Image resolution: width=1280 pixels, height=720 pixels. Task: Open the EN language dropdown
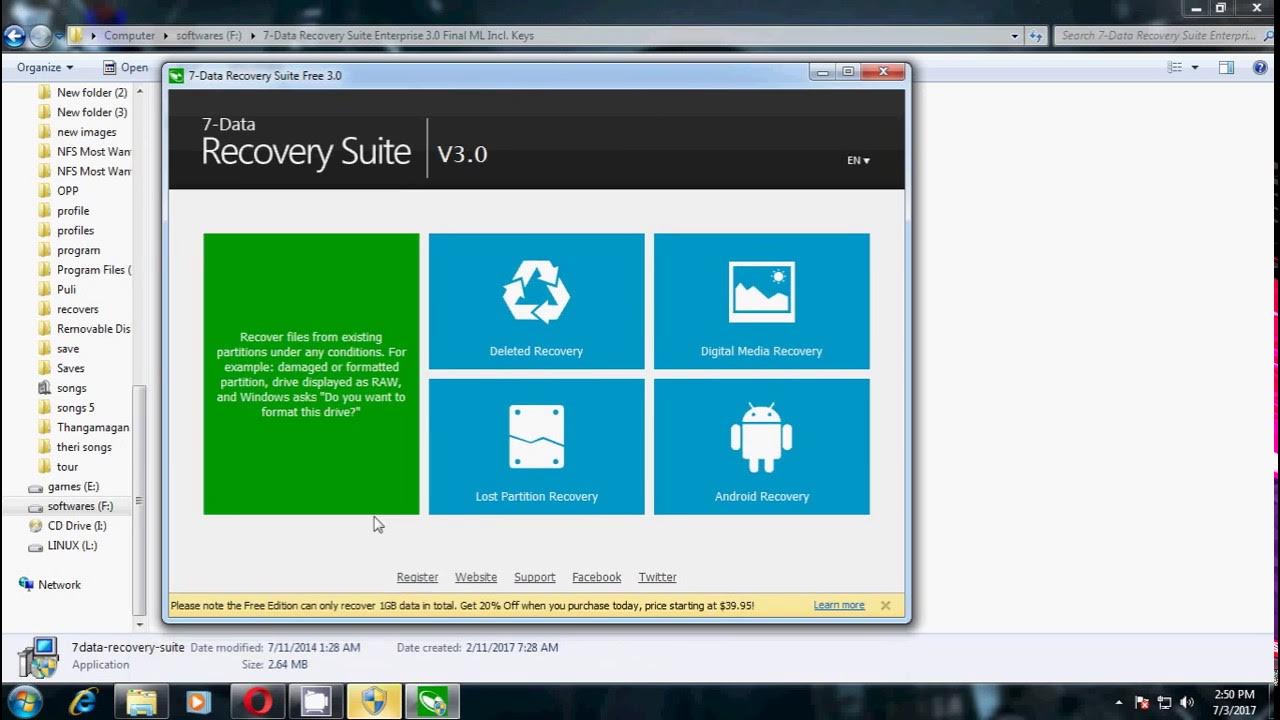point(858,160)
